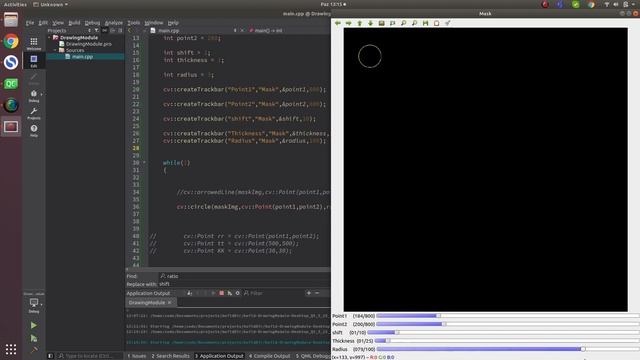Fold the while loop block at line 30
The image size is (640, 360).
tap(144, 162)
